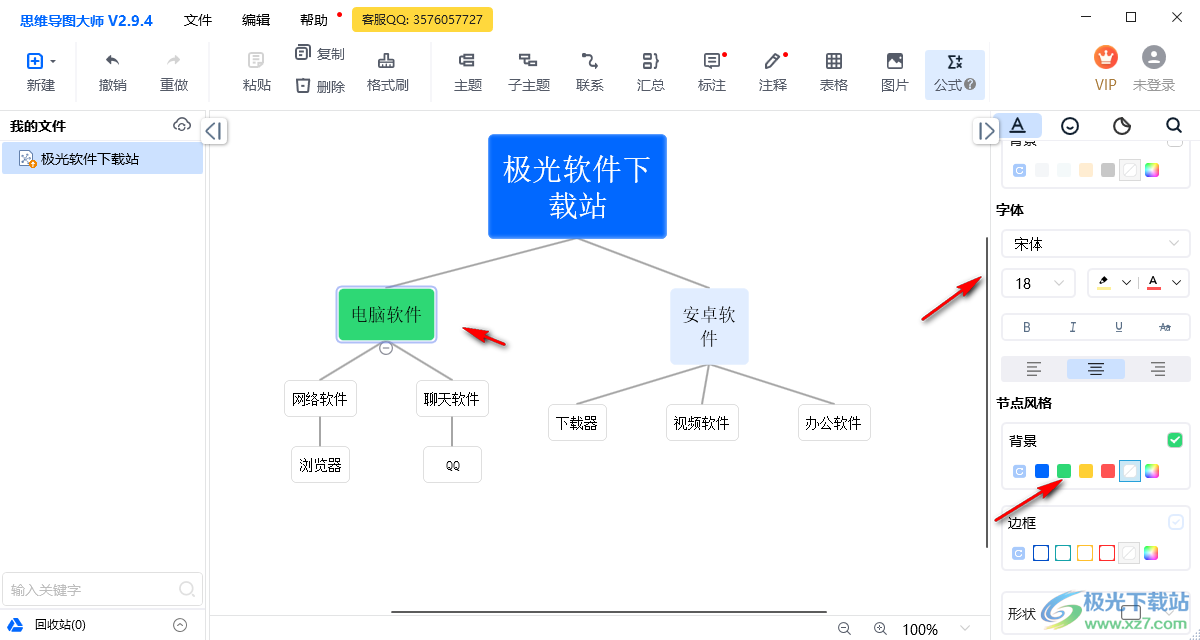Screen dimensions: 1200x640
Task: Select the 安卓软件 node
Action: (709, 326)
